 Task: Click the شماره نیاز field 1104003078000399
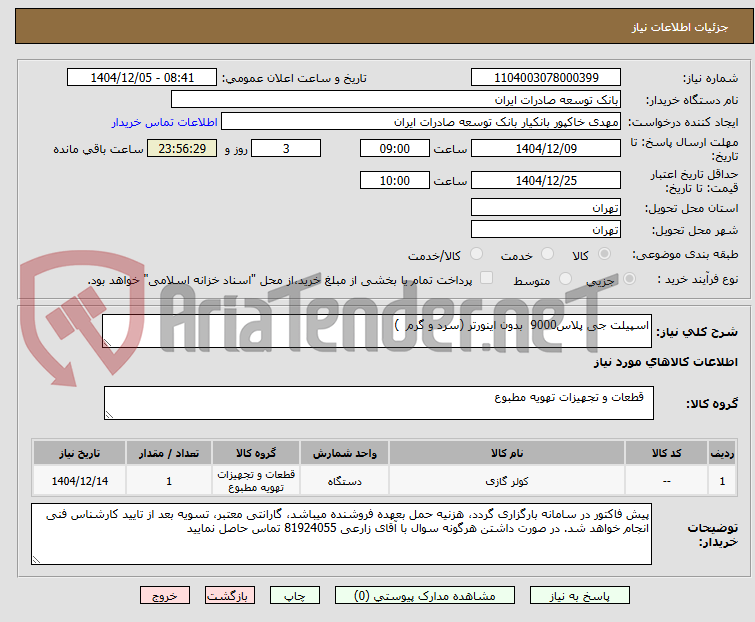pos(546,78)
